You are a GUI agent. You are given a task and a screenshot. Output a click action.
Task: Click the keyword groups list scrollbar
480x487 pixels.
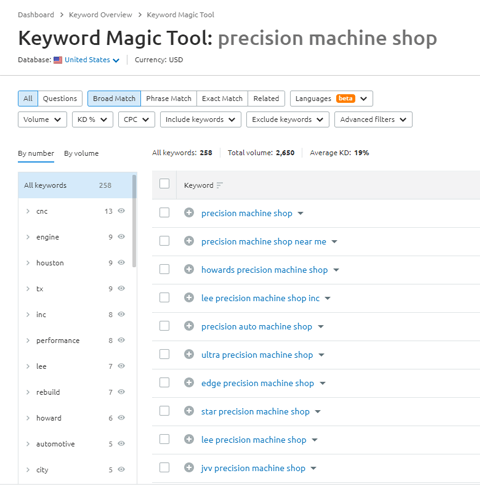(x=134, y=221)
